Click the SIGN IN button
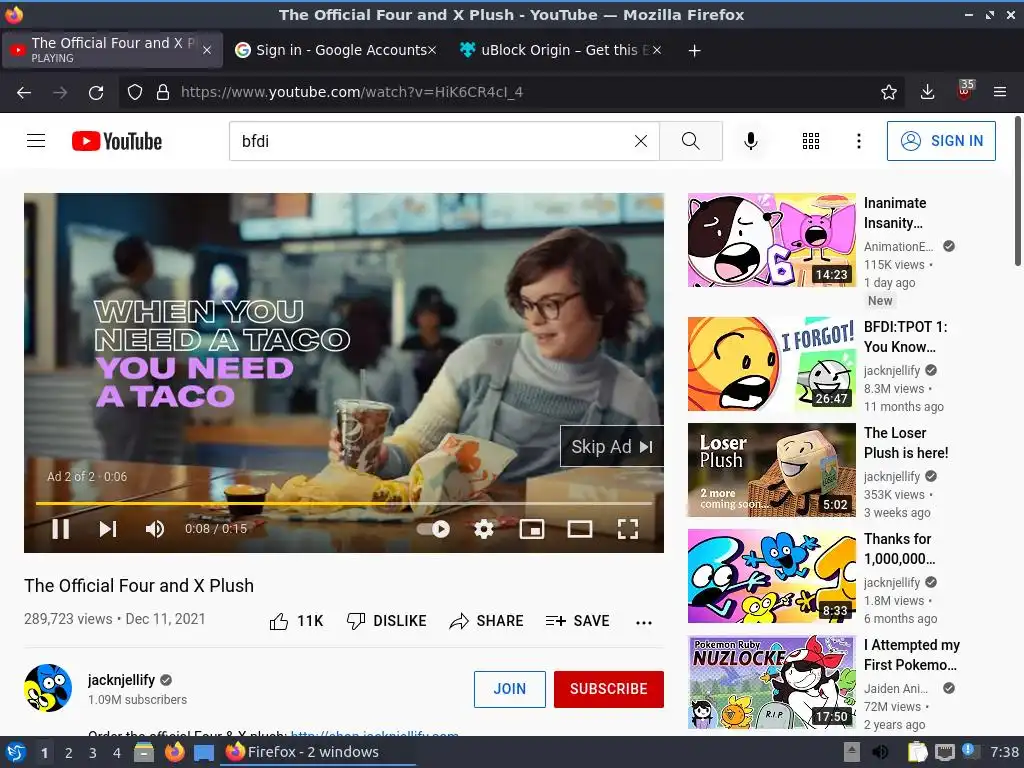Image resolution: width=1024 pixels, height=768 pixels. [x=941, y=141]
